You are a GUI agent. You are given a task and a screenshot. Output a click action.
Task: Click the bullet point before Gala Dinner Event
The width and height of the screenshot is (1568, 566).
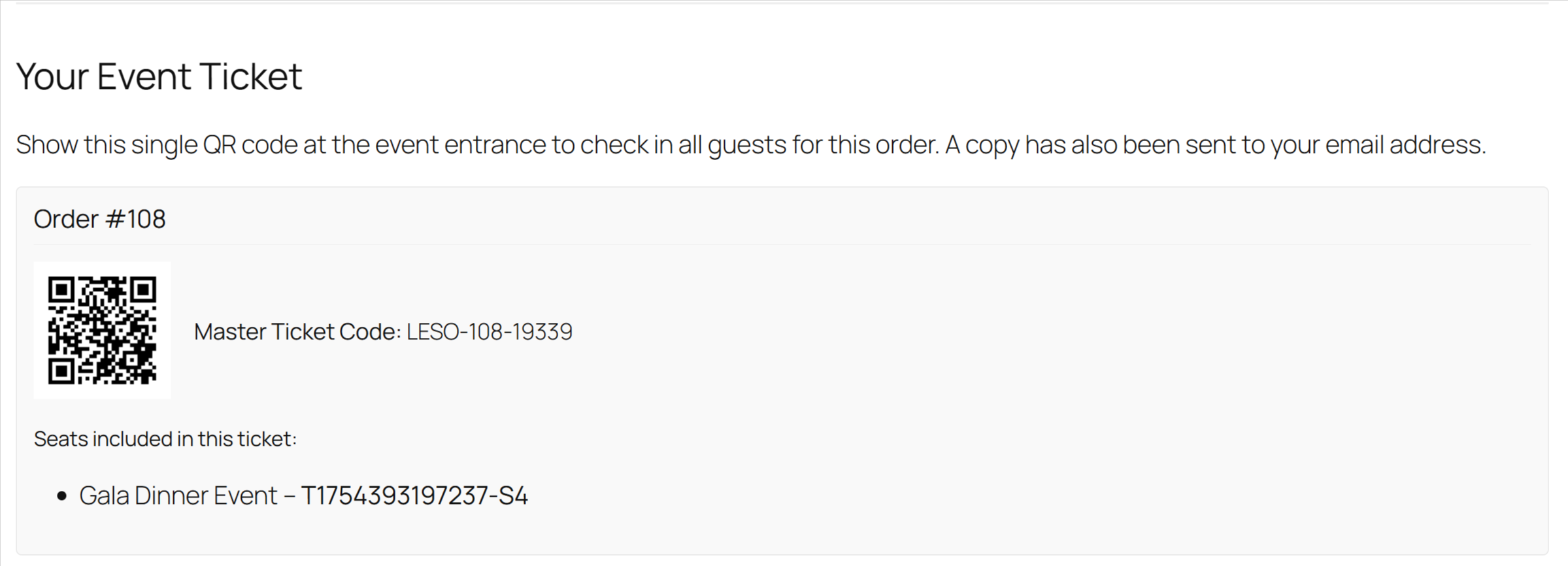tap(62, 496)
